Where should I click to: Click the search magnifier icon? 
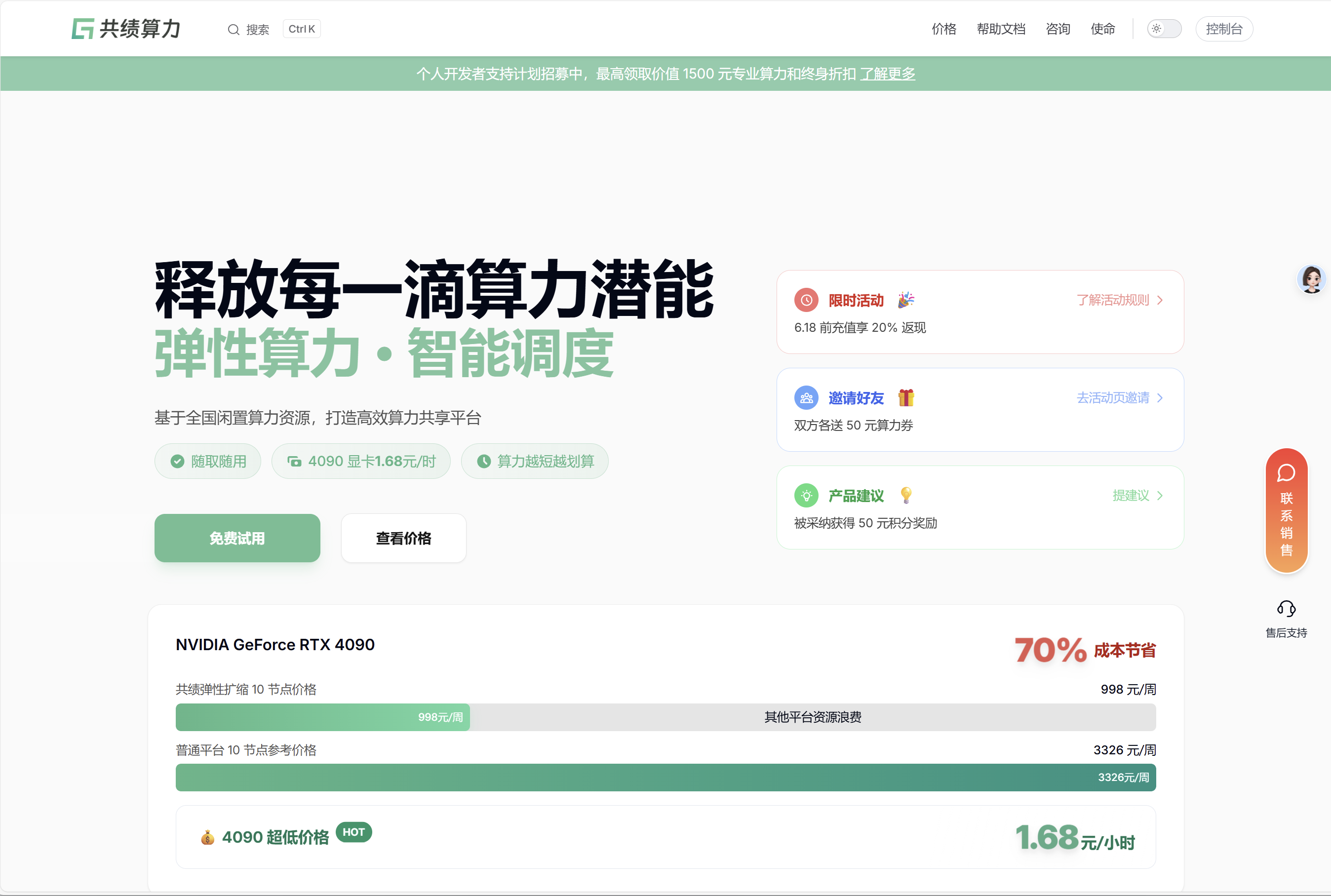(x=233, y=29)
